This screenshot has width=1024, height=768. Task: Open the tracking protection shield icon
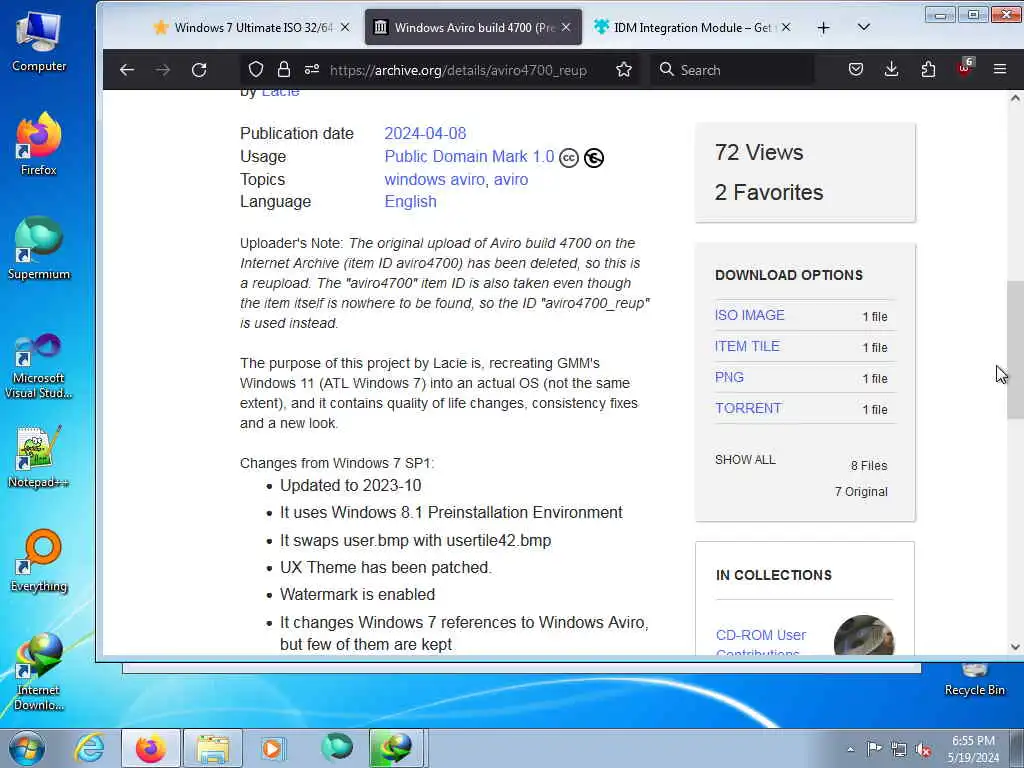tap(256, 70)
